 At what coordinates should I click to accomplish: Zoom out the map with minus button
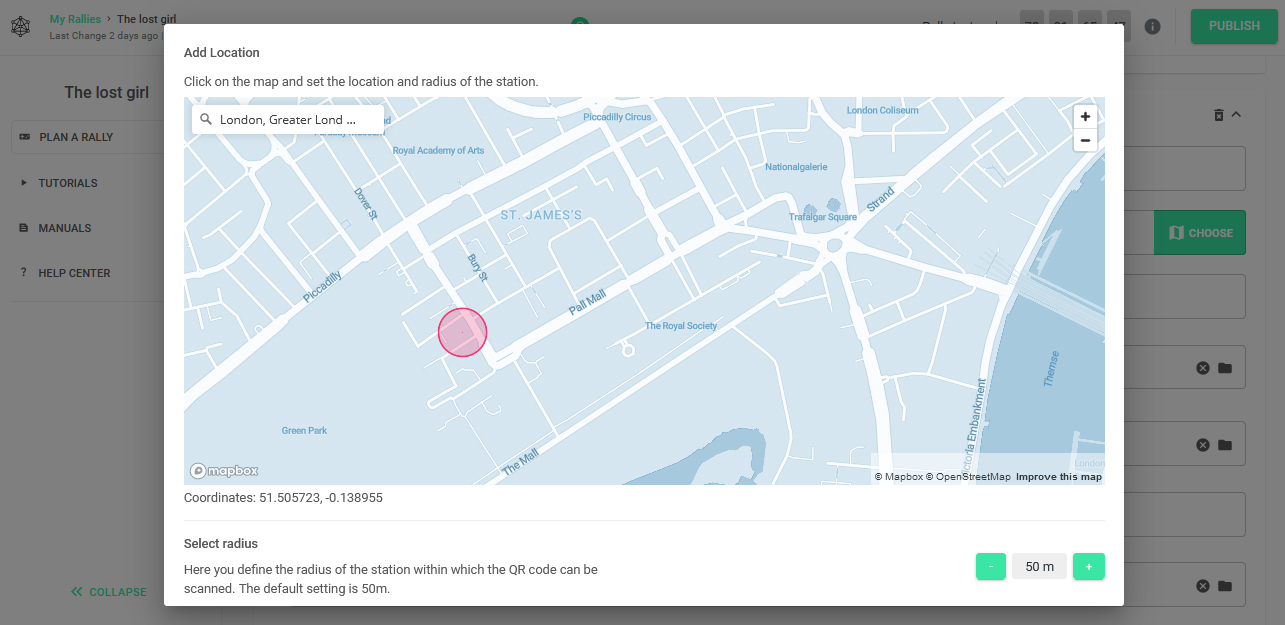click(1085, 140)
